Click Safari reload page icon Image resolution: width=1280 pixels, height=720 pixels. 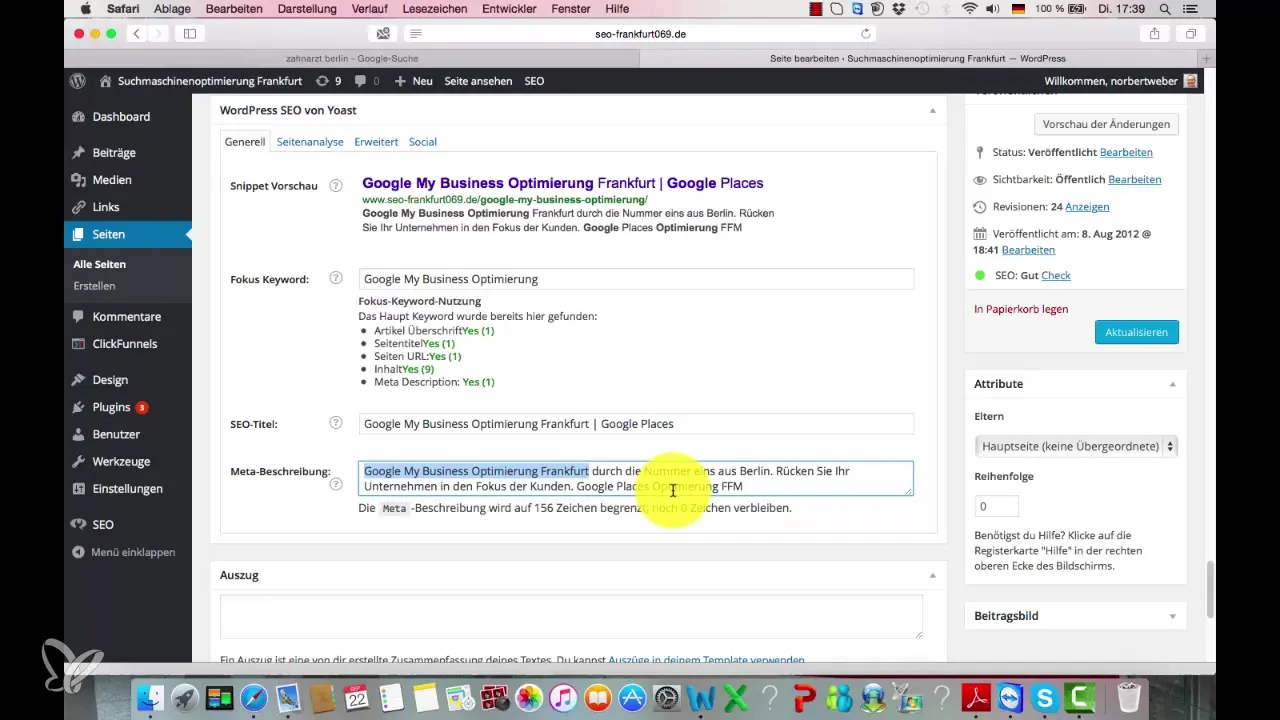tap(866, 33)
